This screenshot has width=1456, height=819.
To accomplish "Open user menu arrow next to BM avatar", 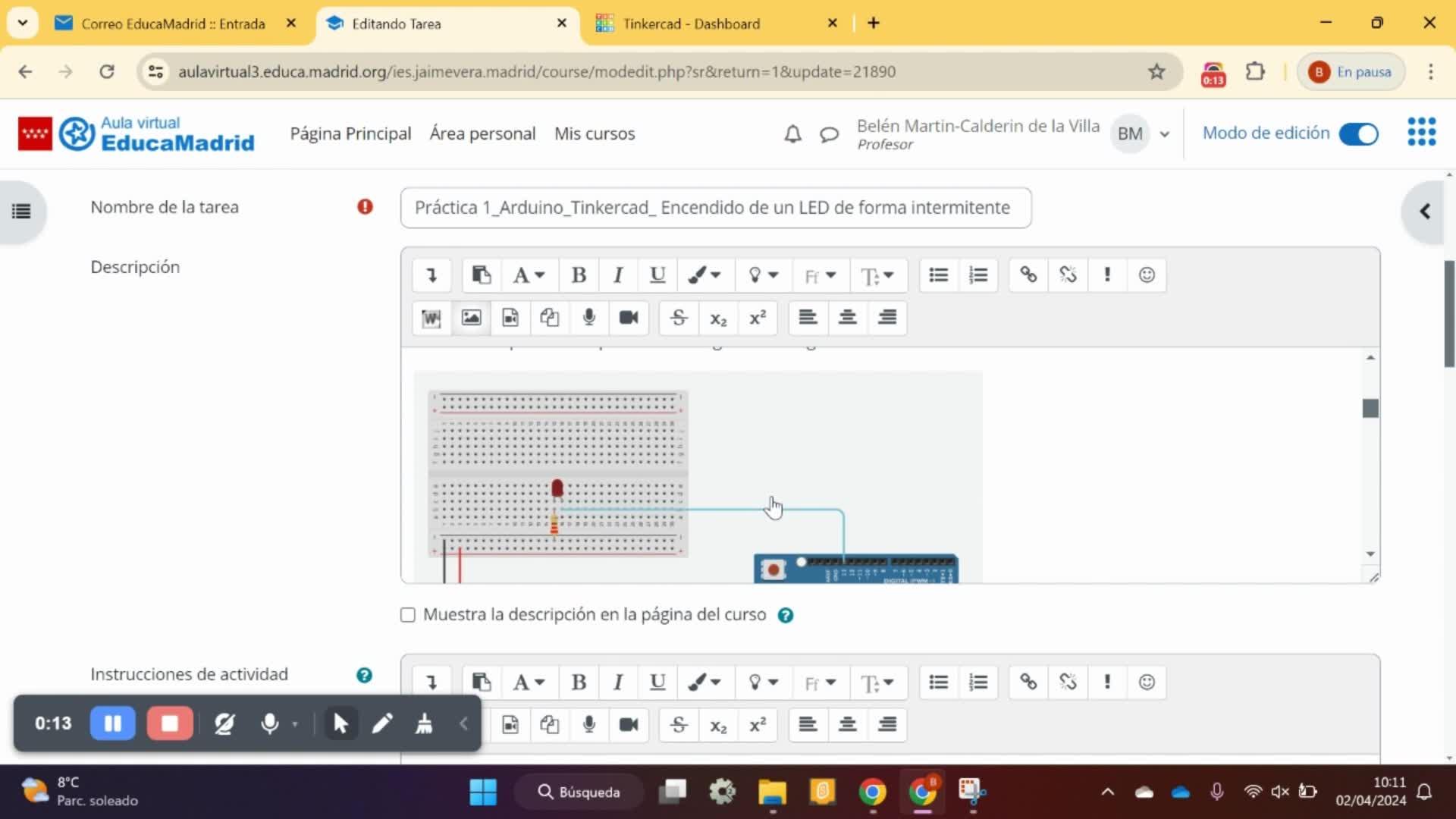I will pos(1165,134).
